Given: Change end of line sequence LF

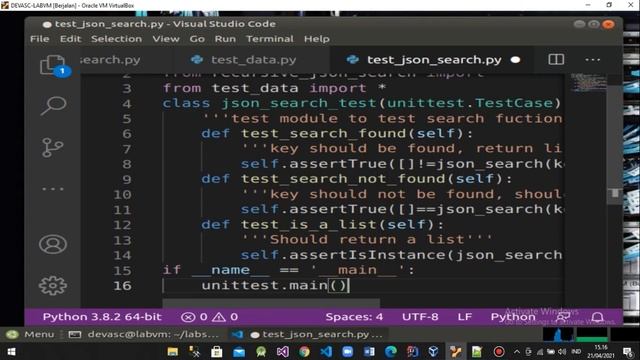Looking at the screenshot, I should click(x=464, y=317).
